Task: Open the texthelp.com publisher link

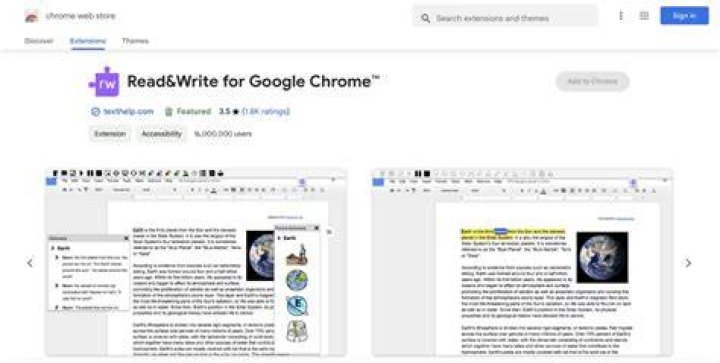Action: click(x=128, y=112)
